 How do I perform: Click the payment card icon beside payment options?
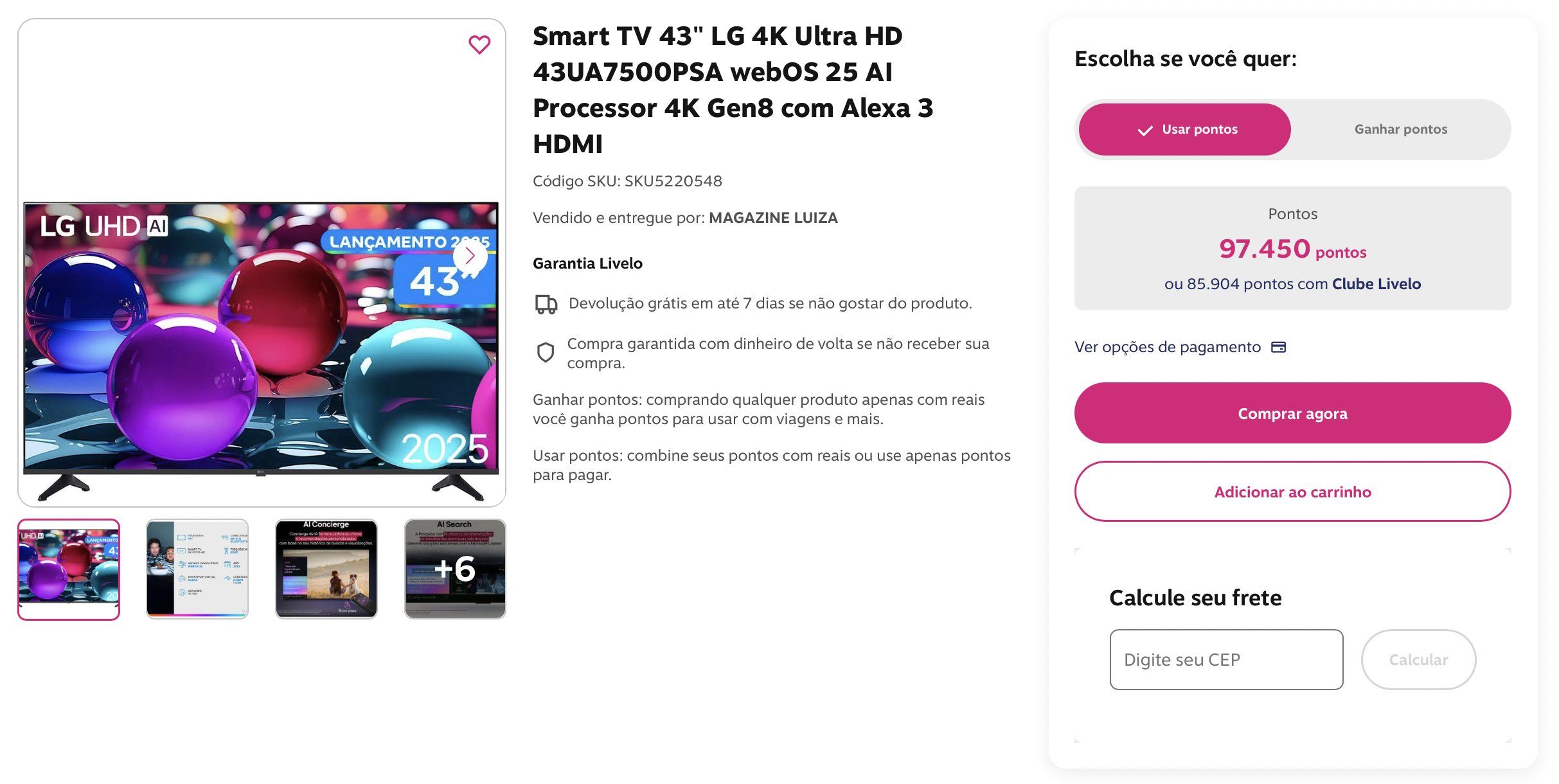tap(1279, 347)
